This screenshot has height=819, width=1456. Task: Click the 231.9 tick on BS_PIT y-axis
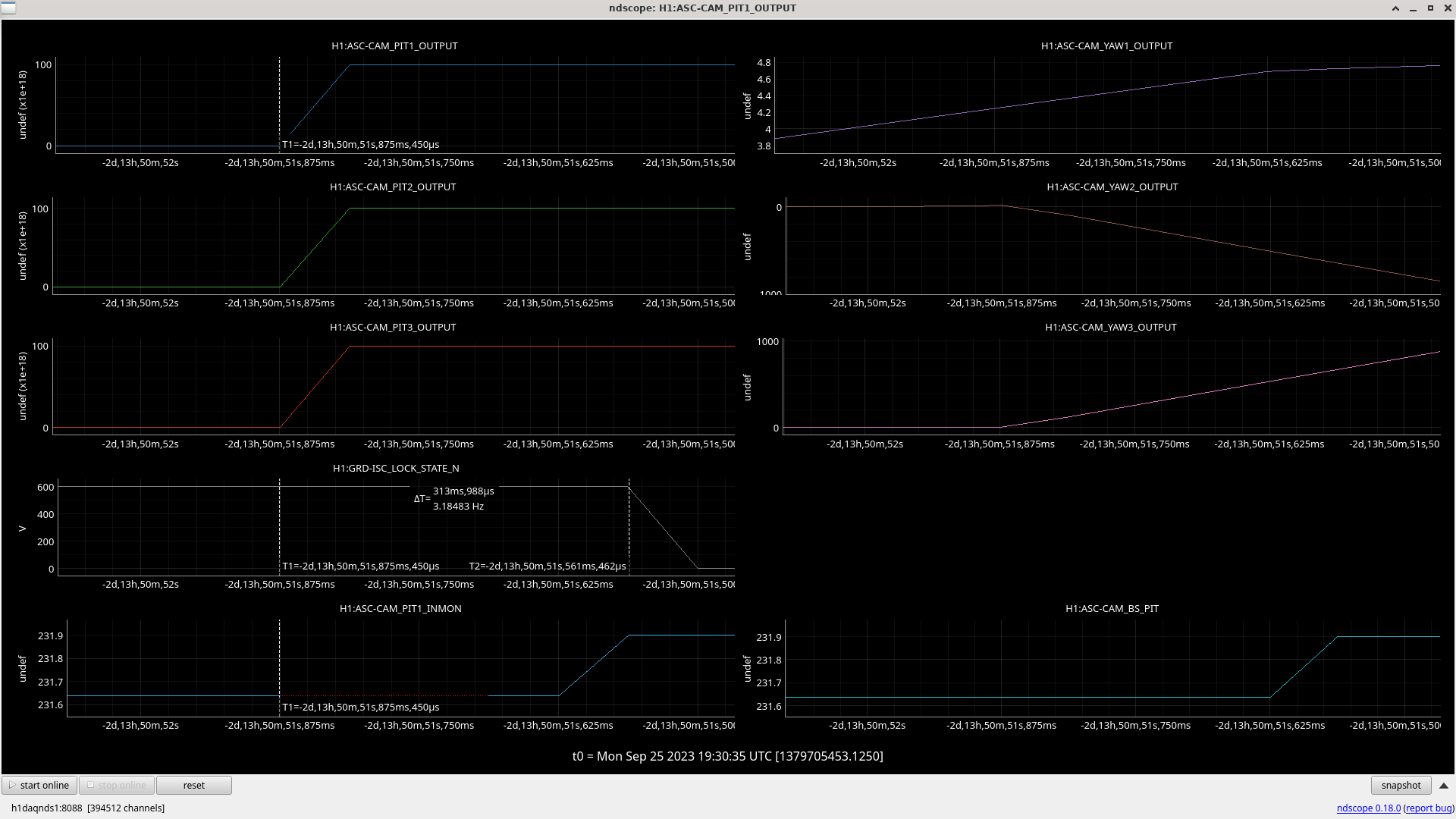tap(769, 637)
